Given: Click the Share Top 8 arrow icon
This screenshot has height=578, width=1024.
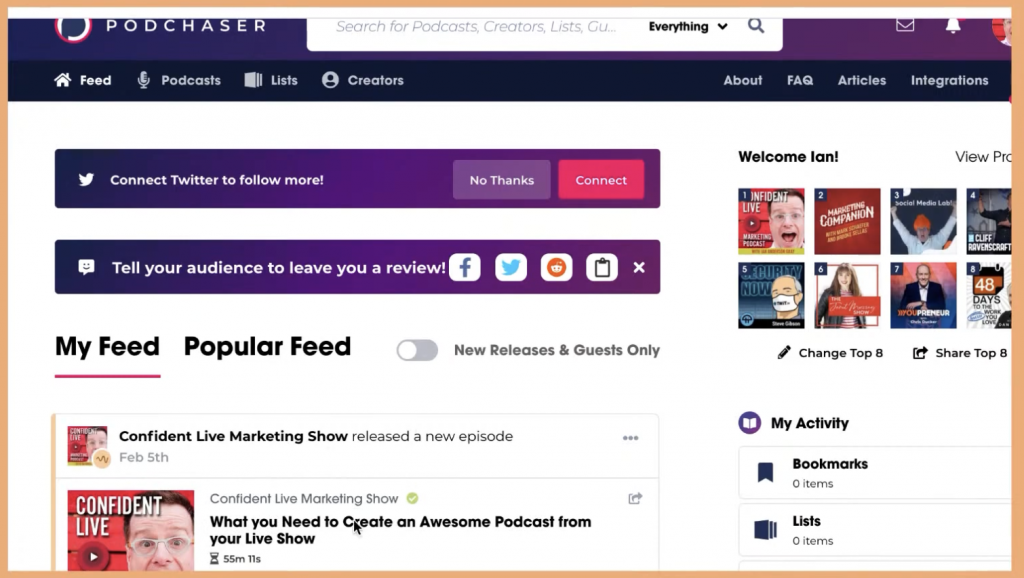Looking at the screenshot, I should (x=920, y=353).
